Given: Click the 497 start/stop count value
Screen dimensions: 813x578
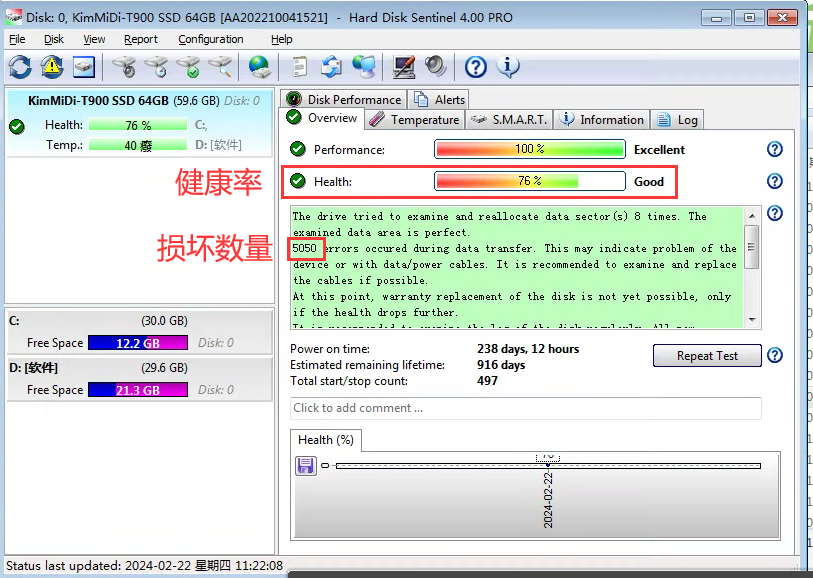Looking at the screenshot, I should point(487,381).
